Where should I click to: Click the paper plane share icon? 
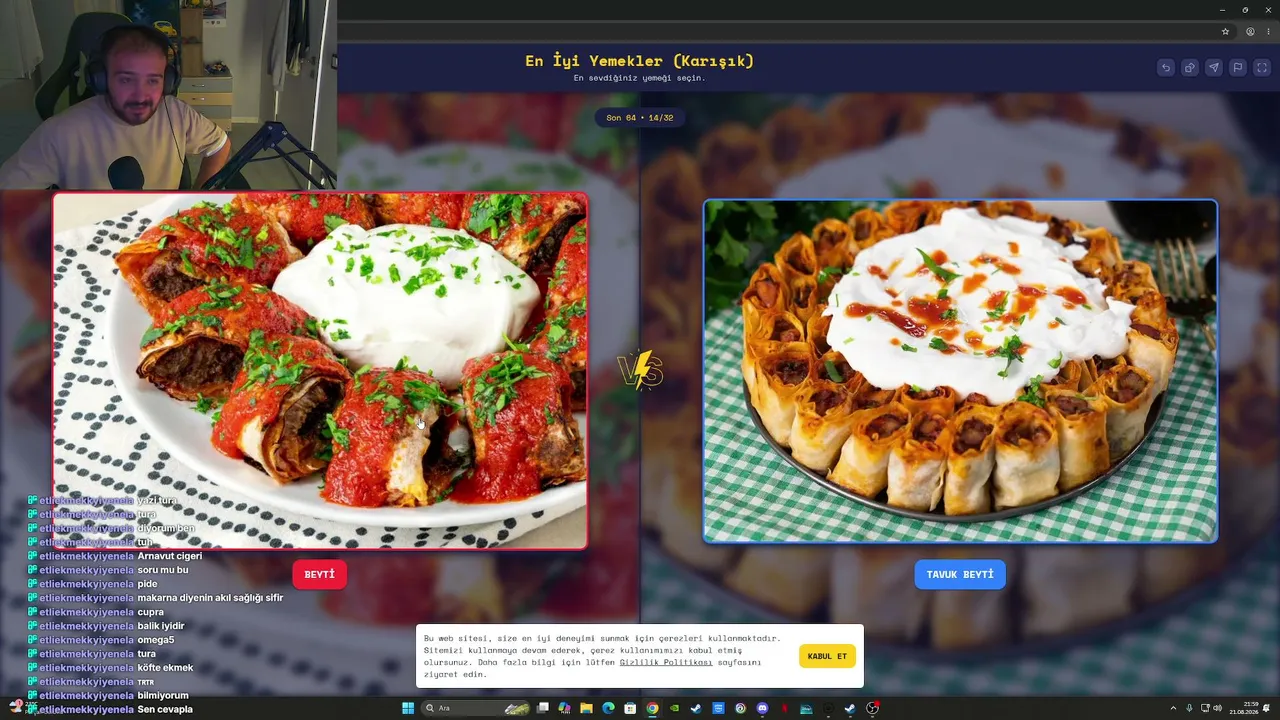tap(1213, 68)
